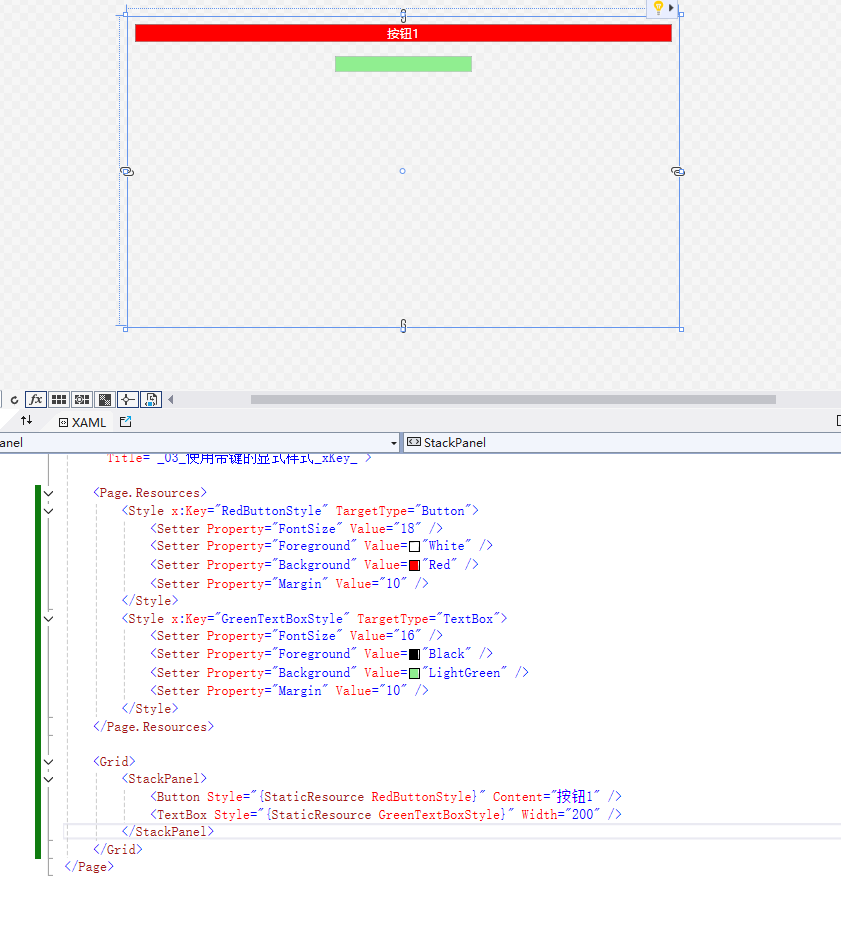Toggle the disable project code button
Screen dimensions: 841x935
151,400
